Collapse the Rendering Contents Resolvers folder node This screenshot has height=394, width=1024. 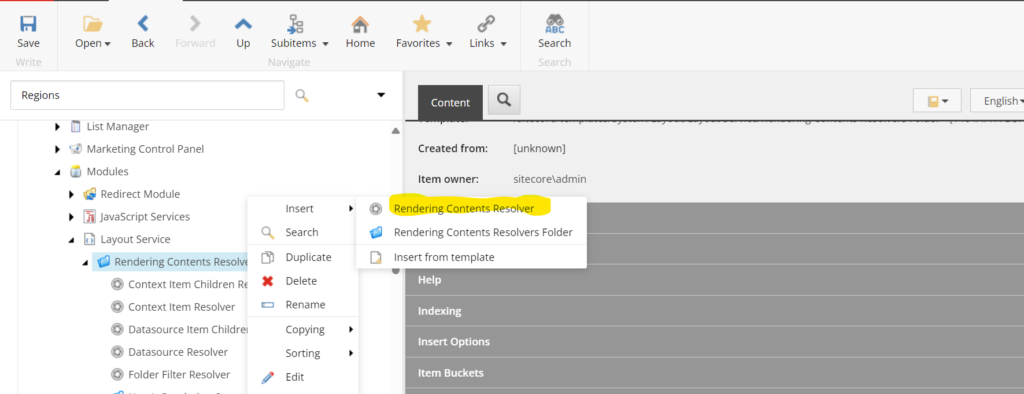86,262
